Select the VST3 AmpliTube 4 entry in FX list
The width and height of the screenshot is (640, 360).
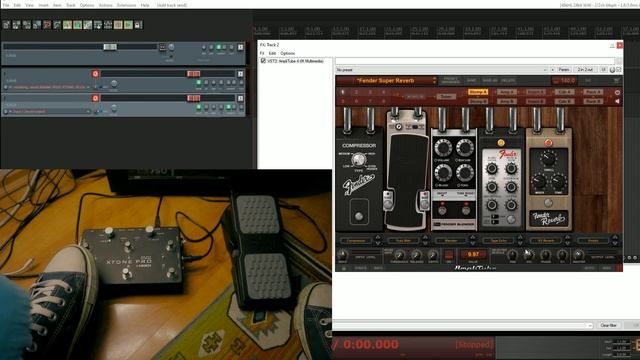[296, 61]
